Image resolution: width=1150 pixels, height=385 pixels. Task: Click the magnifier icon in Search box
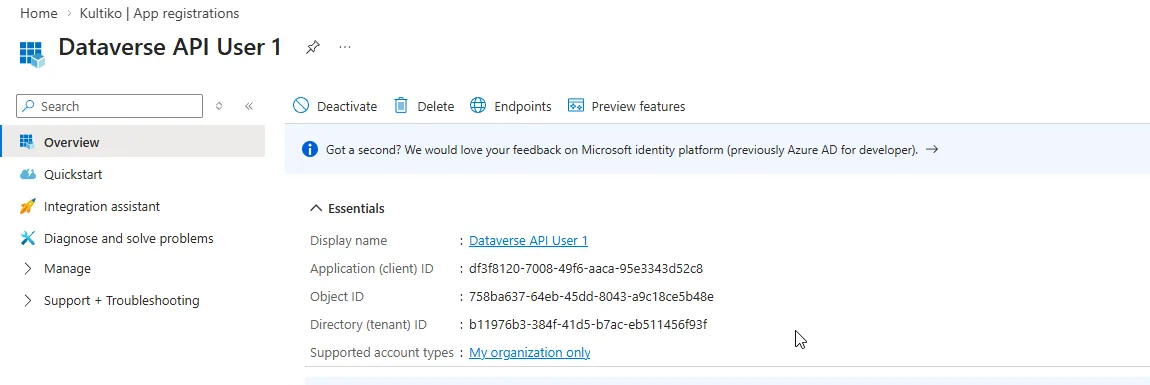click(x=29, y=106)
